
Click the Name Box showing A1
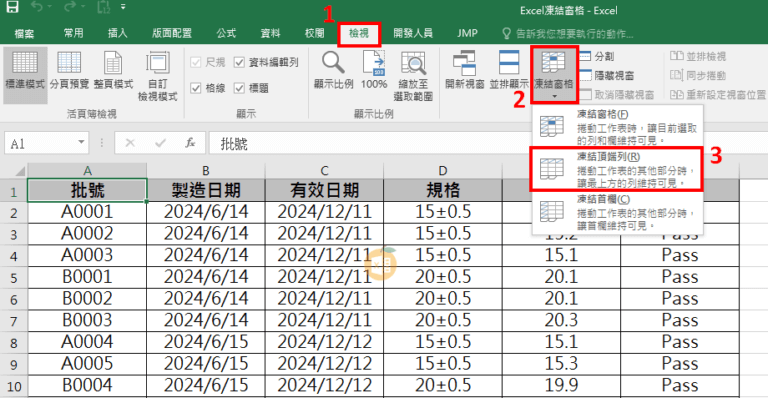coord(40,143)
